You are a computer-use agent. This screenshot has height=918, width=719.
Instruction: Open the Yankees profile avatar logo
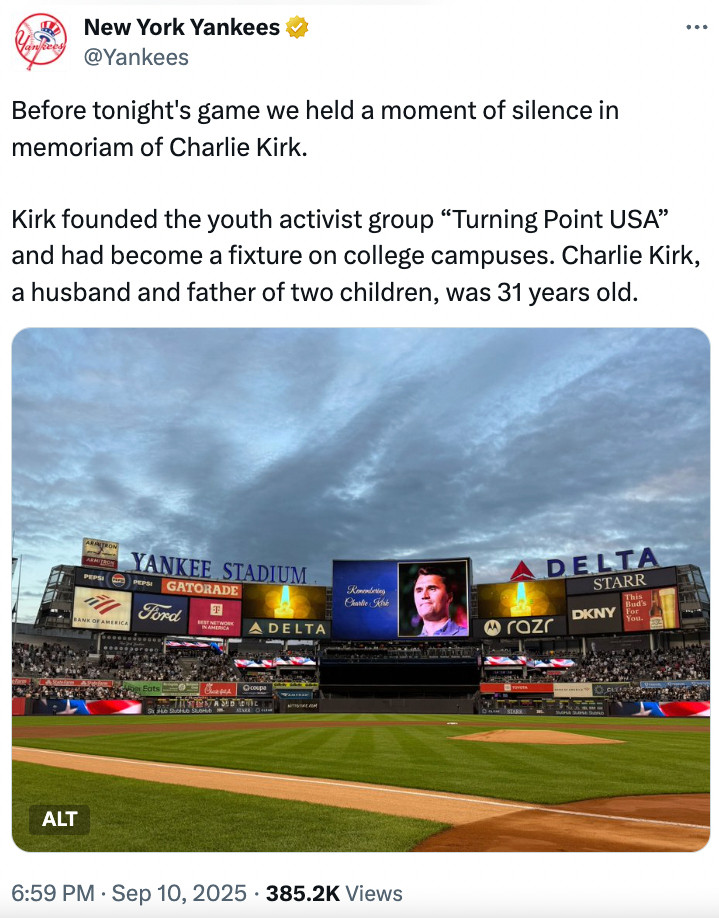pyautogui.click(x=40, y=42)
